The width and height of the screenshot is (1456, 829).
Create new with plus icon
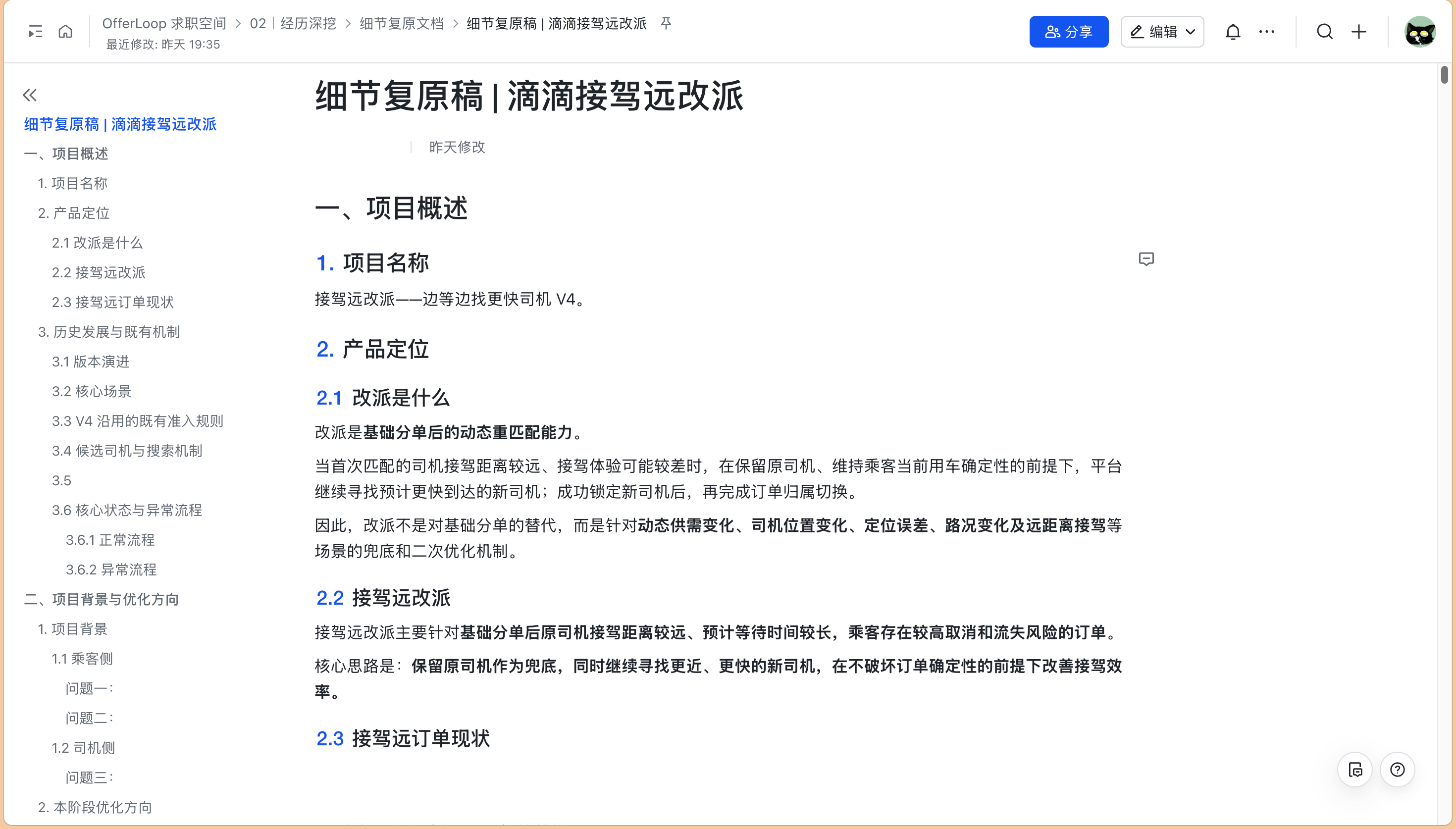pos(1358,32)
